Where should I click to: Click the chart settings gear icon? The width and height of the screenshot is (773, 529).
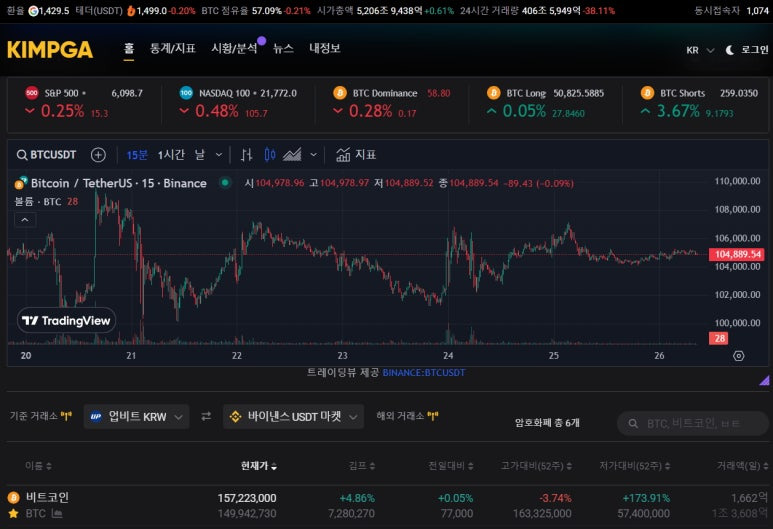tap(738, 356)
